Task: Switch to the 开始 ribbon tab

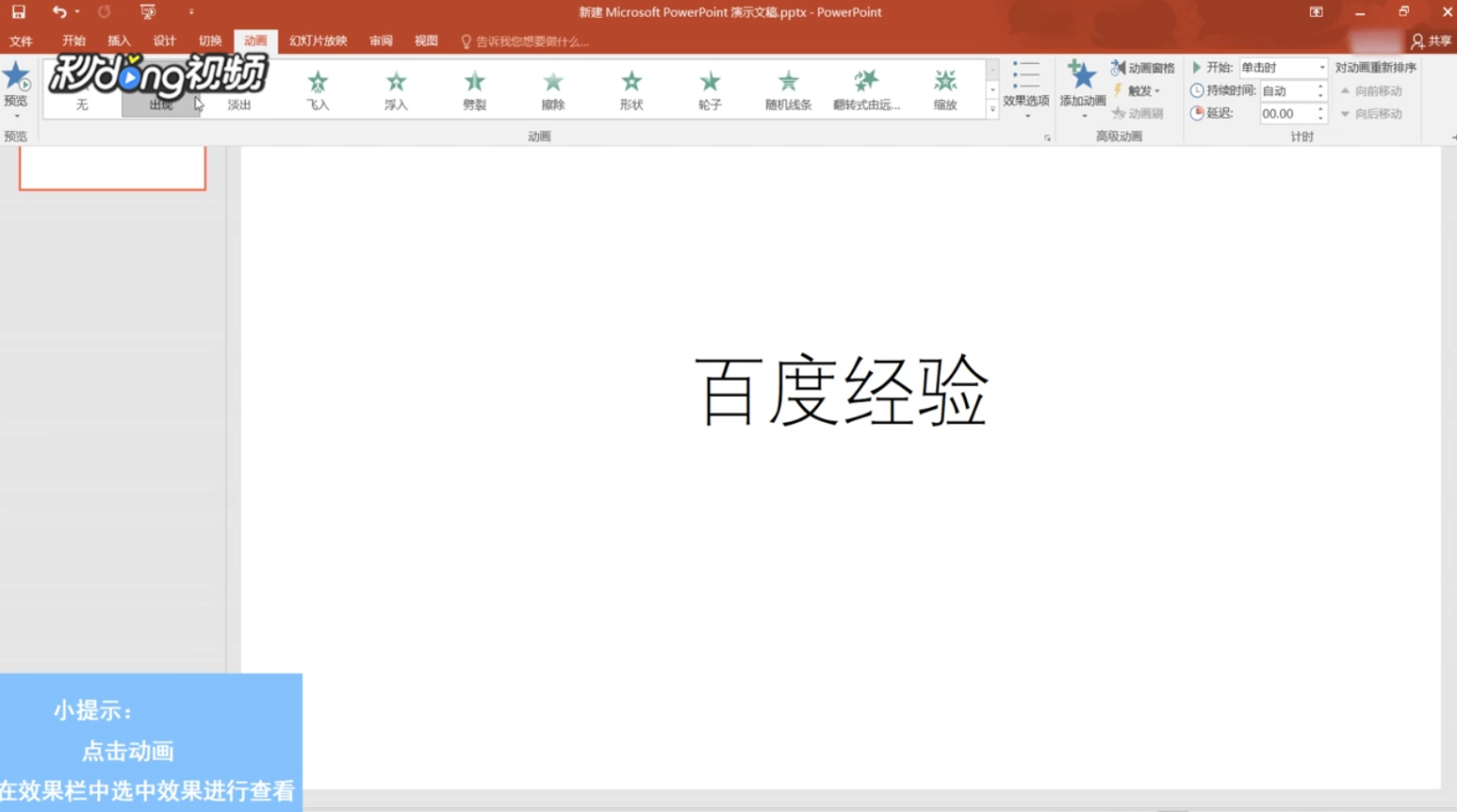Action: pyautogui.click(x=74, y=41)
